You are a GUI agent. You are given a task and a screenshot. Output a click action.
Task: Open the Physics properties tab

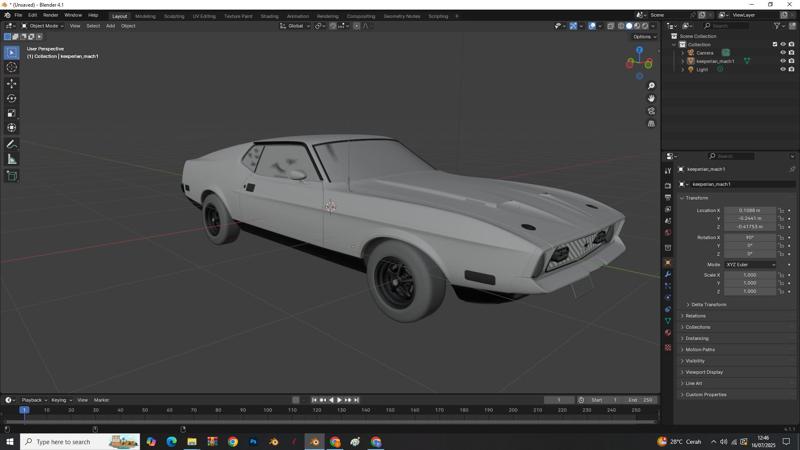click(668, 297)
